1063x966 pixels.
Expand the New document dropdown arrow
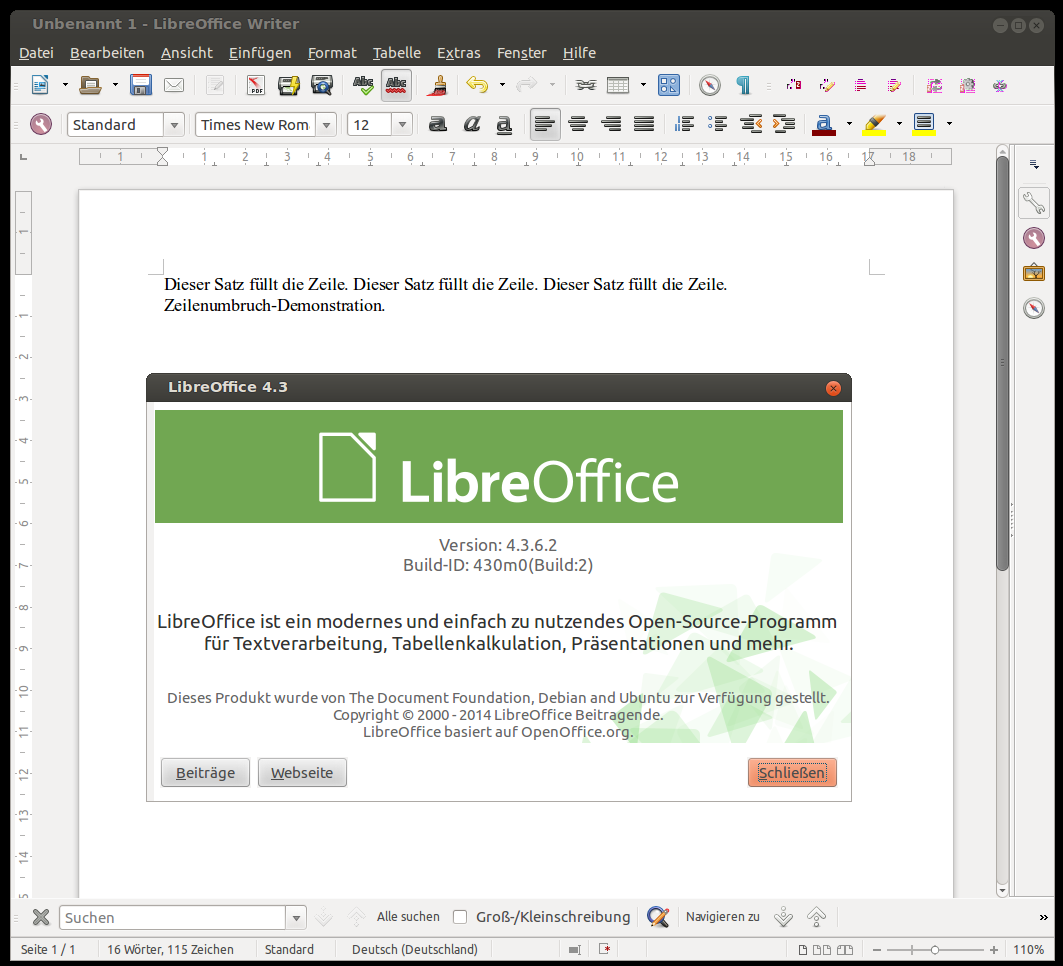[x=65, y=85]
